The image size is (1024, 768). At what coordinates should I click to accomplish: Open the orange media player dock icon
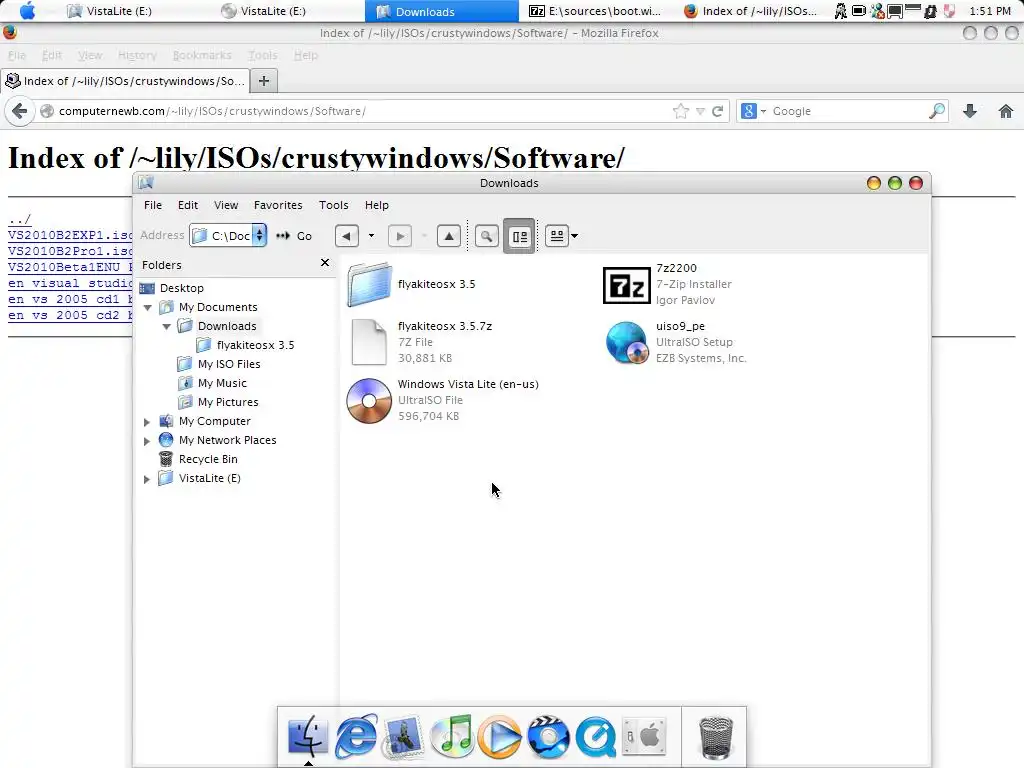[x=500, y=737]
